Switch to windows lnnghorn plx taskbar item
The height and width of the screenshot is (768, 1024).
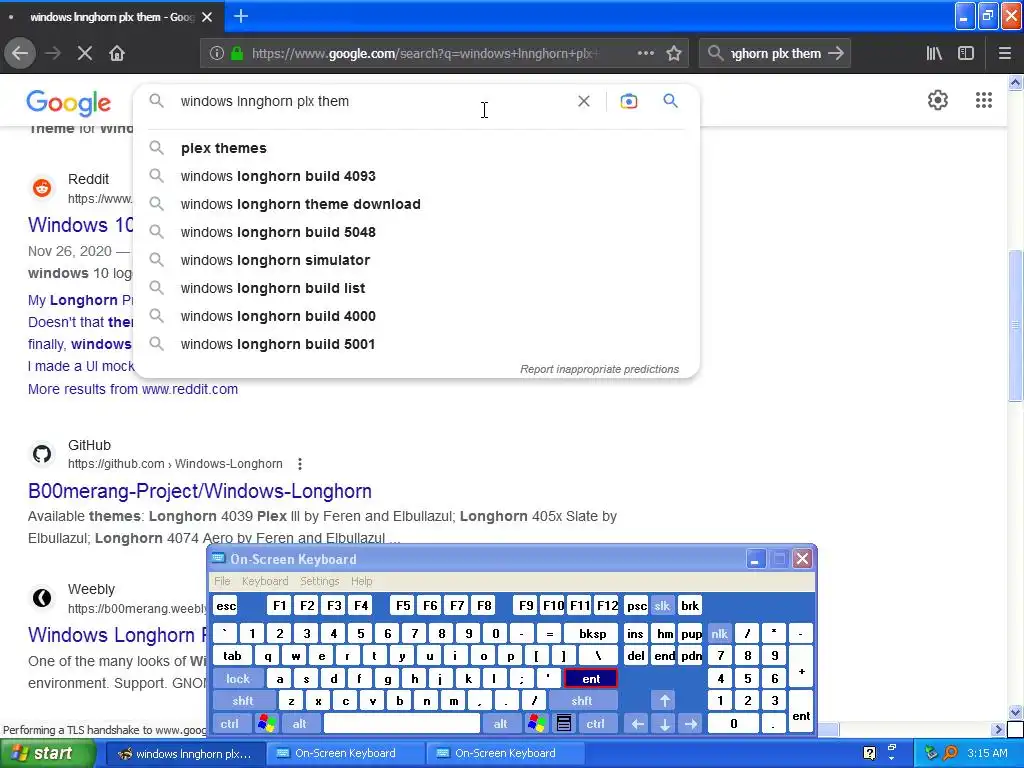pyautogui.click(x=185, y=754)
